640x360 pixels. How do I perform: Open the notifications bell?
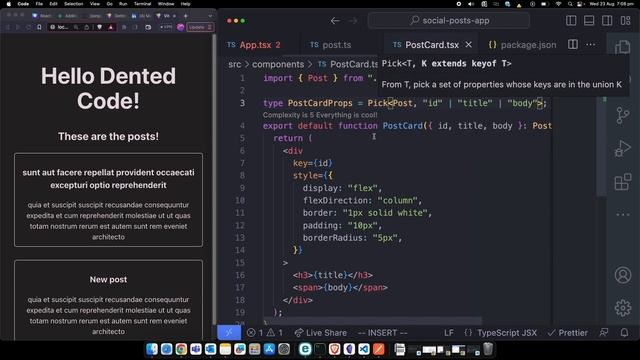(x=624, y=333)
